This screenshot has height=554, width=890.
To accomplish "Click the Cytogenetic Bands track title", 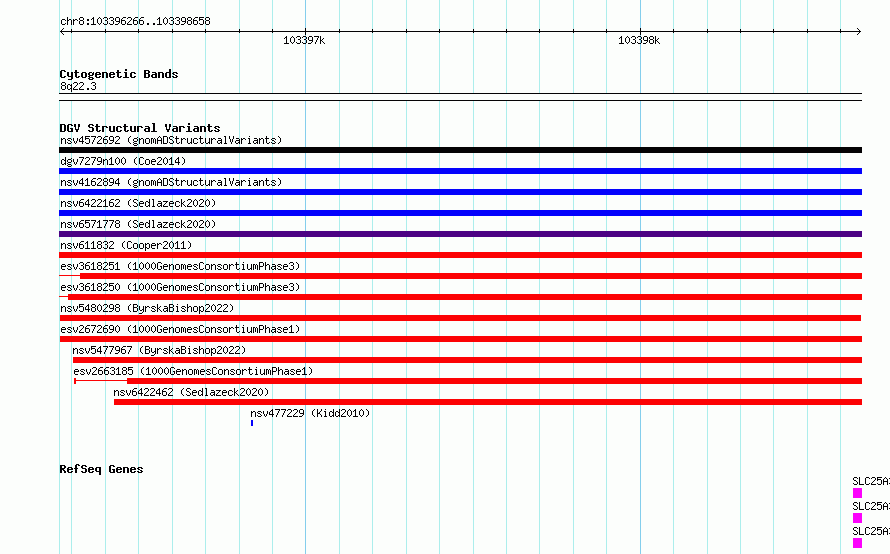I will pyautogui.click(x=119, y=74).
